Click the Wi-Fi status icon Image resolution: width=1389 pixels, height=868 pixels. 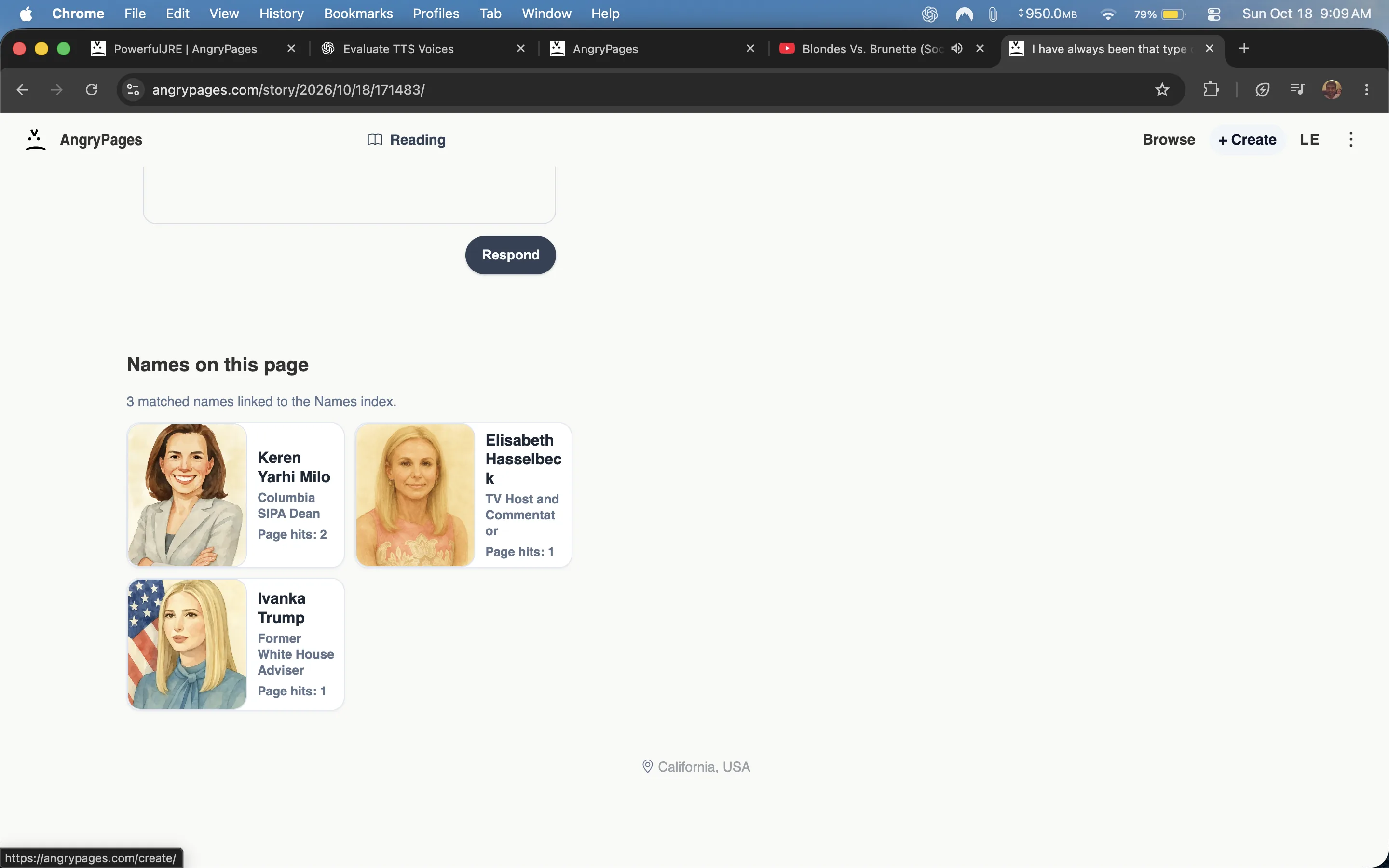pos(1108,14)
